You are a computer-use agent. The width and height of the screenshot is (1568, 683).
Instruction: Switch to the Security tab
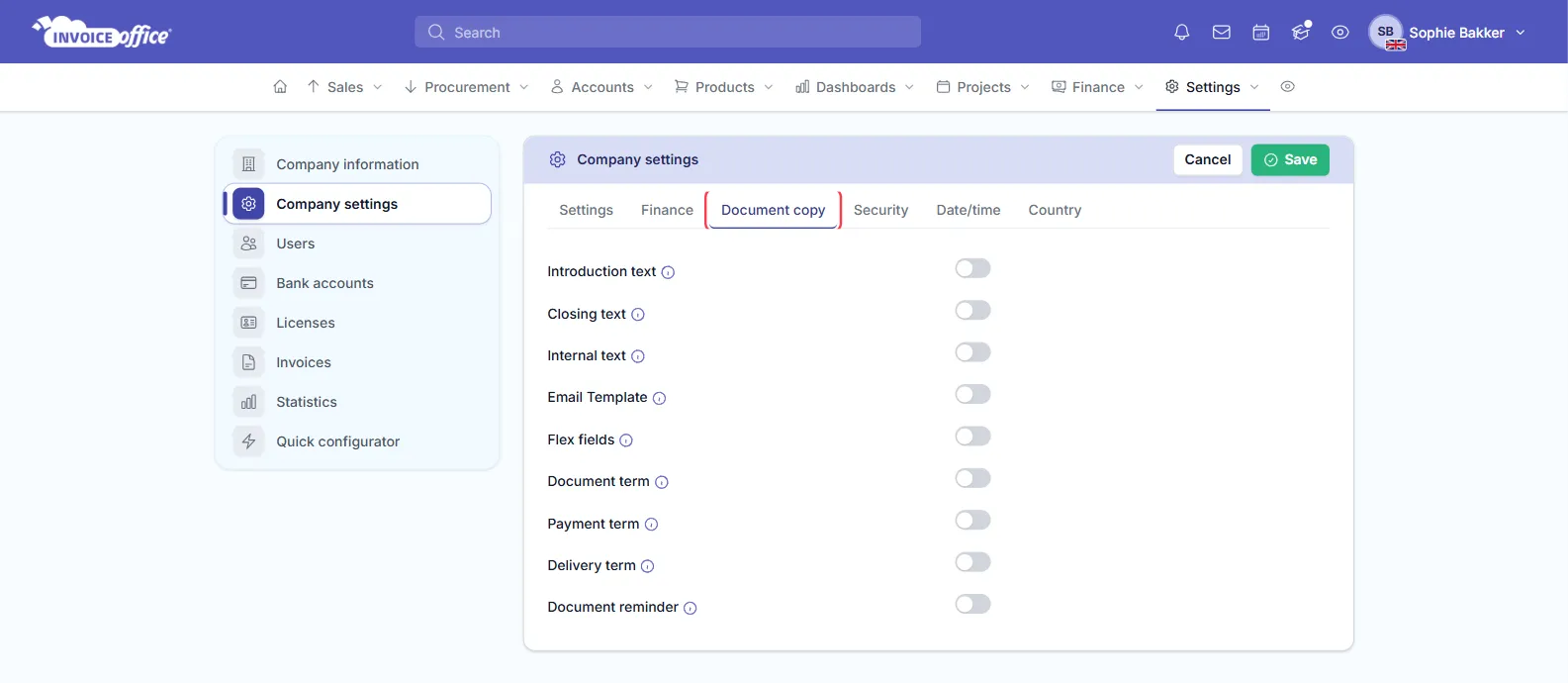point(880,210)
